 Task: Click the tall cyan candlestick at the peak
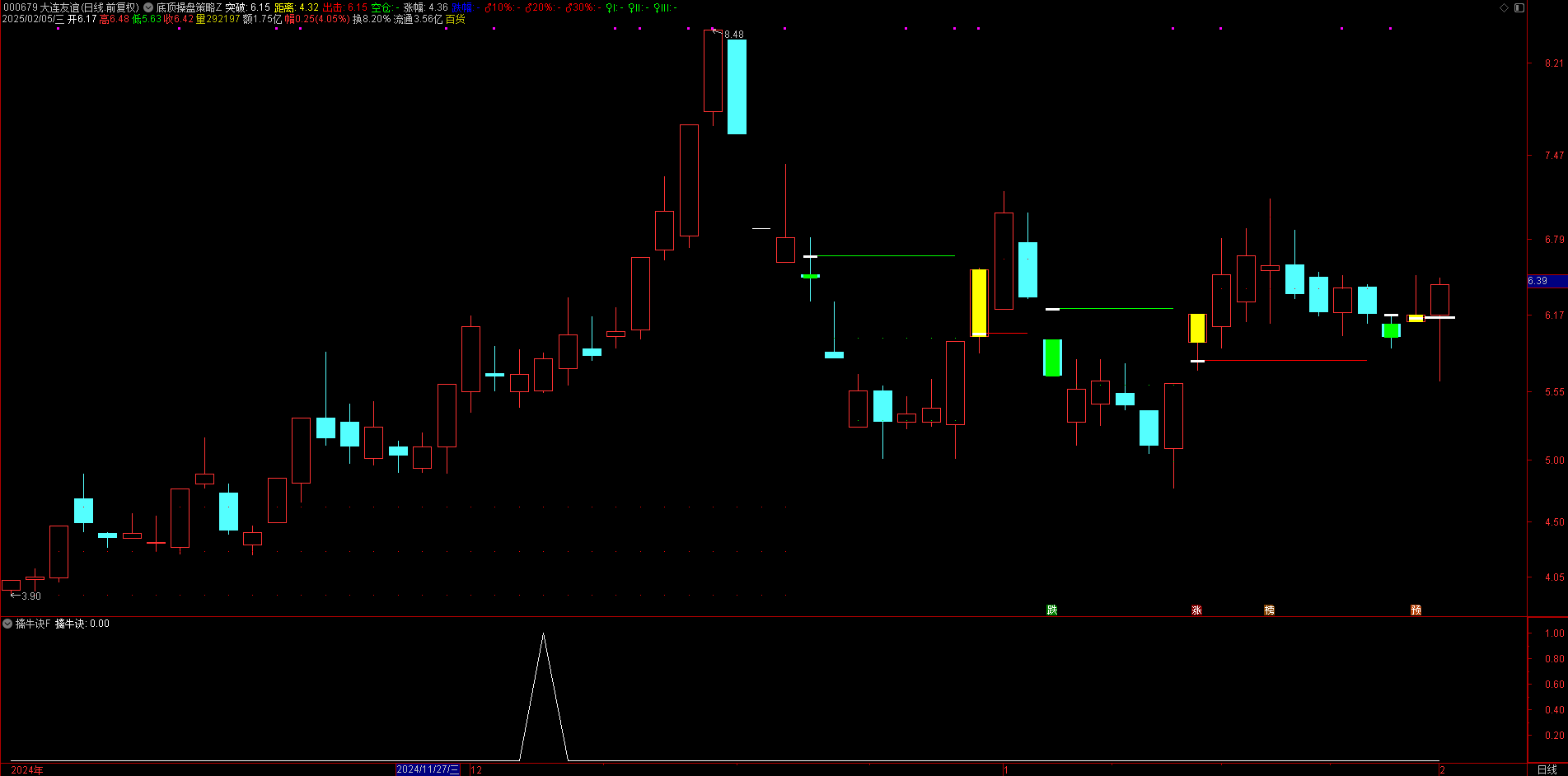click(x=737, y=86)
